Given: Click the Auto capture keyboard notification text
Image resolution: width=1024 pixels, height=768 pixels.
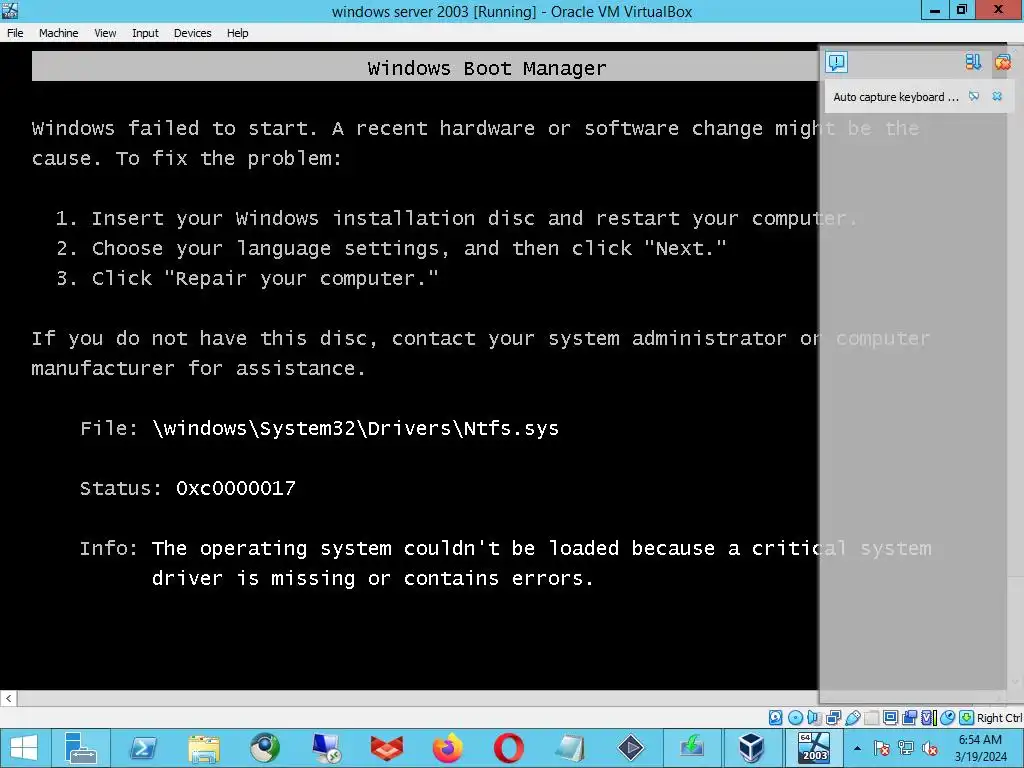Looking at the screenshot, I should (x=895, y=97).
